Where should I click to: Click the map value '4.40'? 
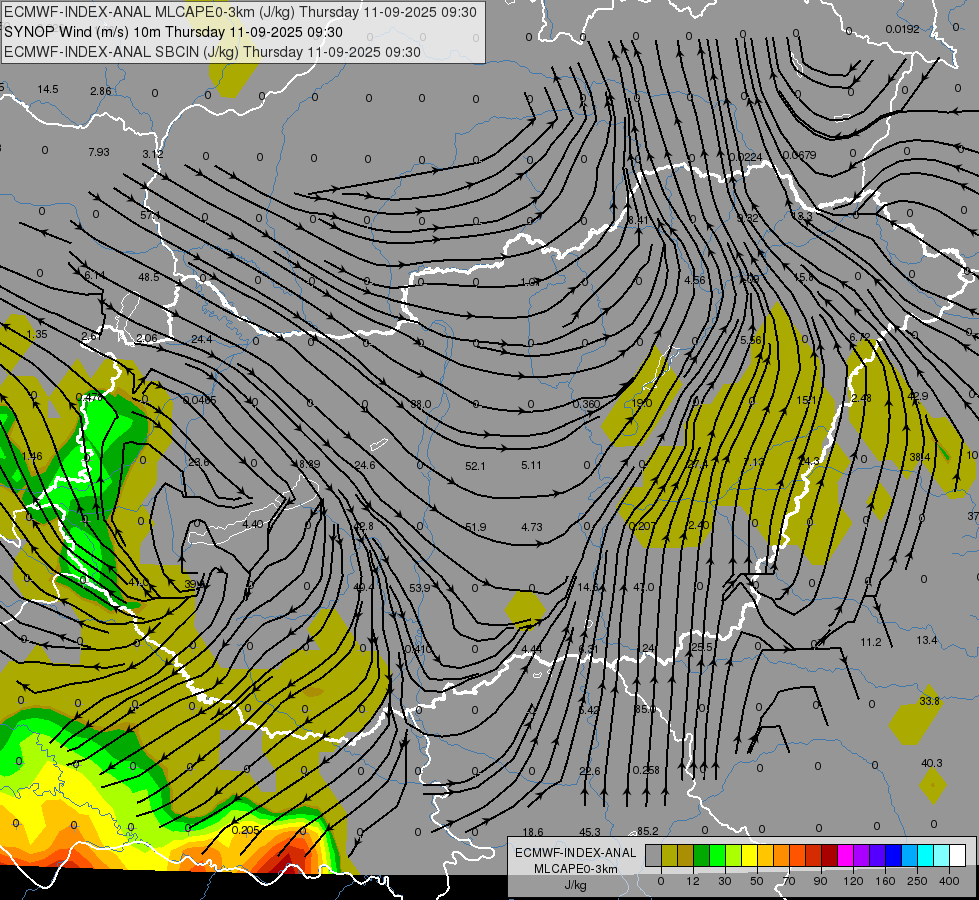tap(253, 524)
